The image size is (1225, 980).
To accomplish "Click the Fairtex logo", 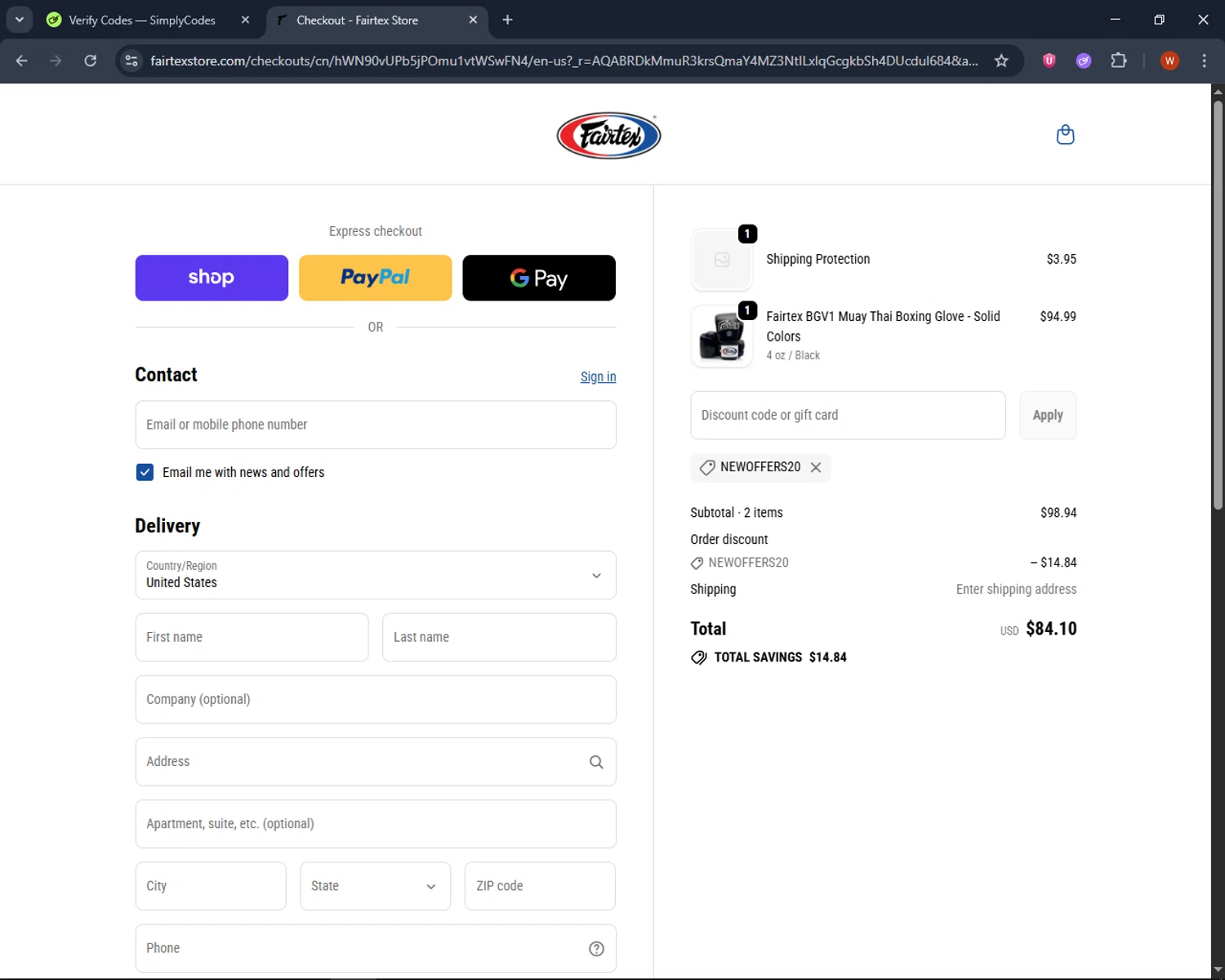I will 608,136.
